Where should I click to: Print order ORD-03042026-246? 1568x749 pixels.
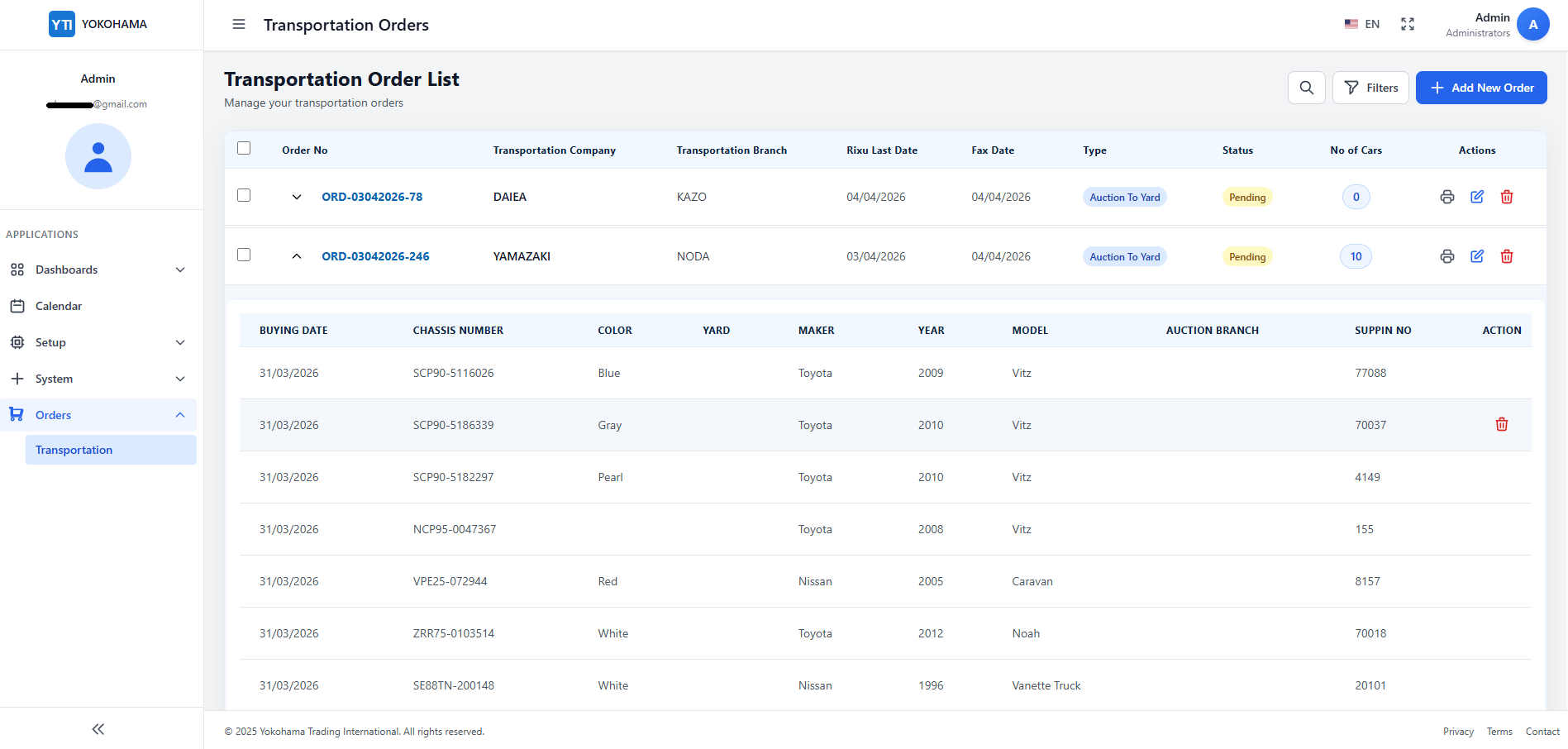pyautogui.click(x=1446, y=256)
